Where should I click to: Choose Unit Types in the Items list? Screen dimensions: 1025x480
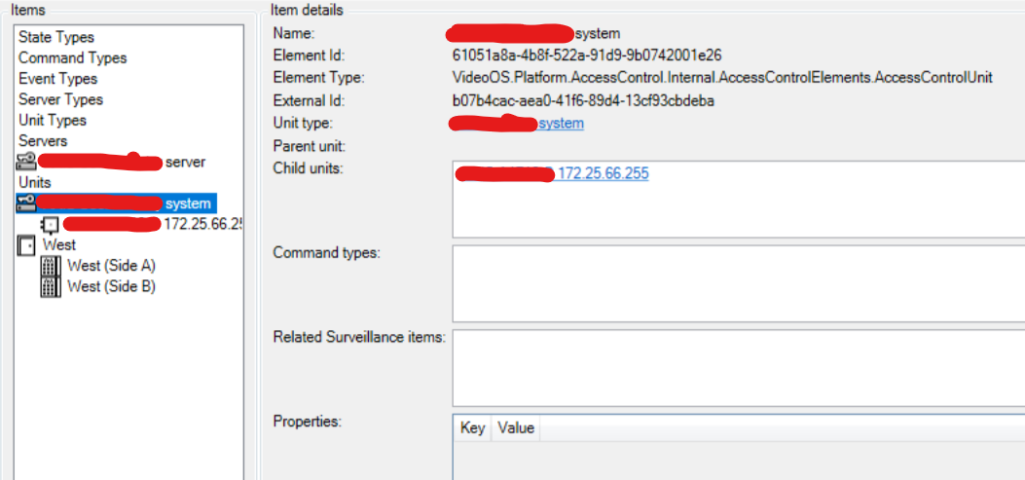[x=52, y=121]
